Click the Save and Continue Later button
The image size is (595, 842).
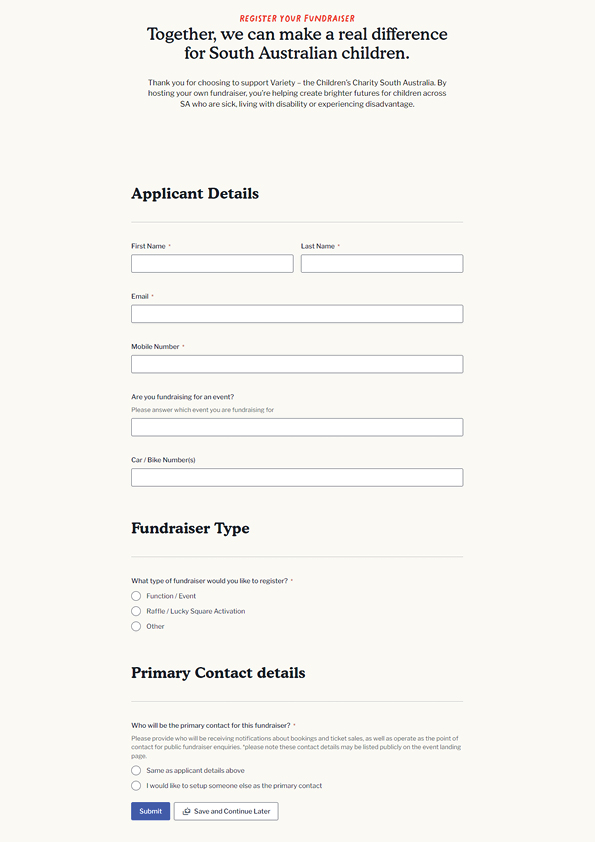click(226, 811)
